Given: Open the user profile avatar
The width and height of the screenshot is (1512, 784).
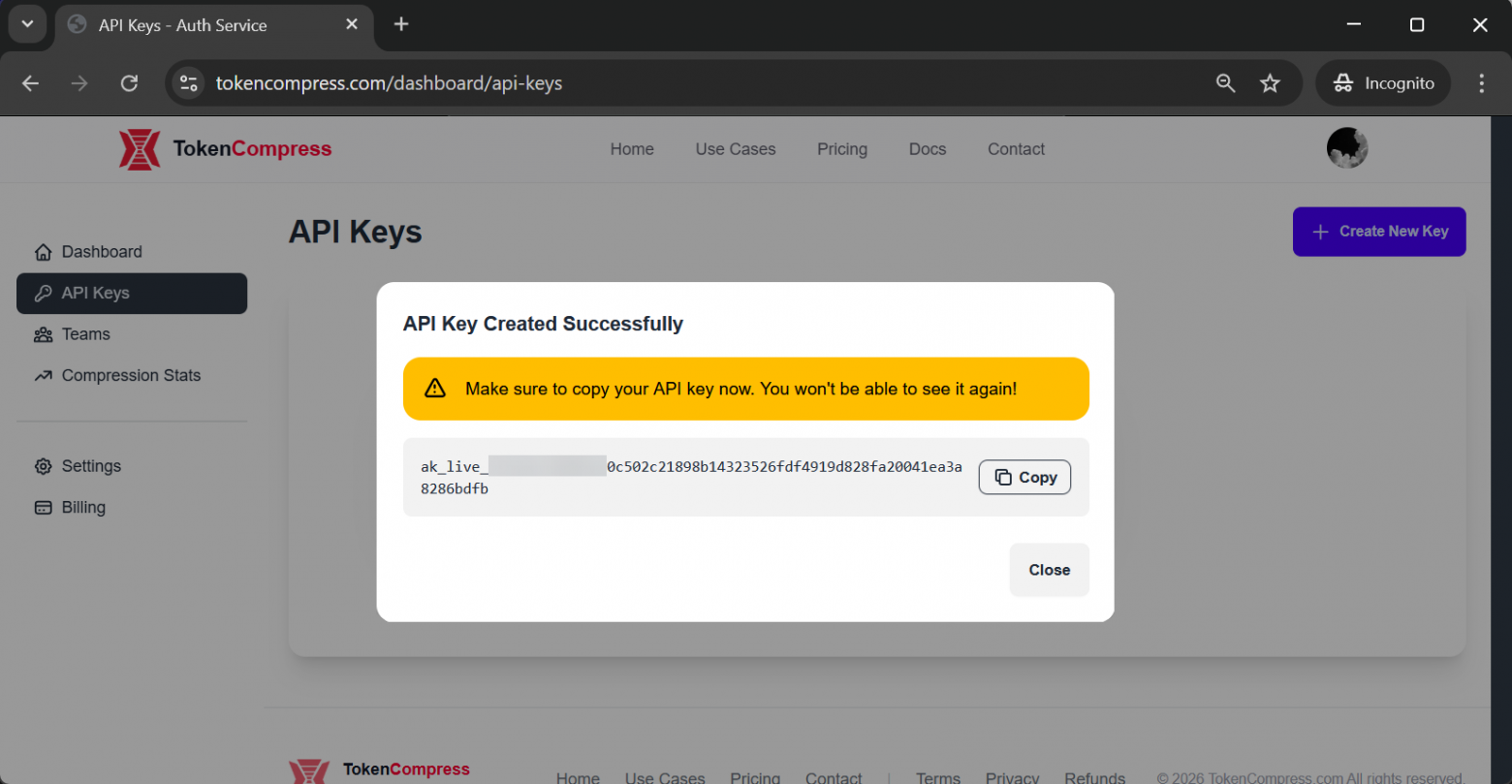Looking at the screenshot, I should [x=1346, y=148].
